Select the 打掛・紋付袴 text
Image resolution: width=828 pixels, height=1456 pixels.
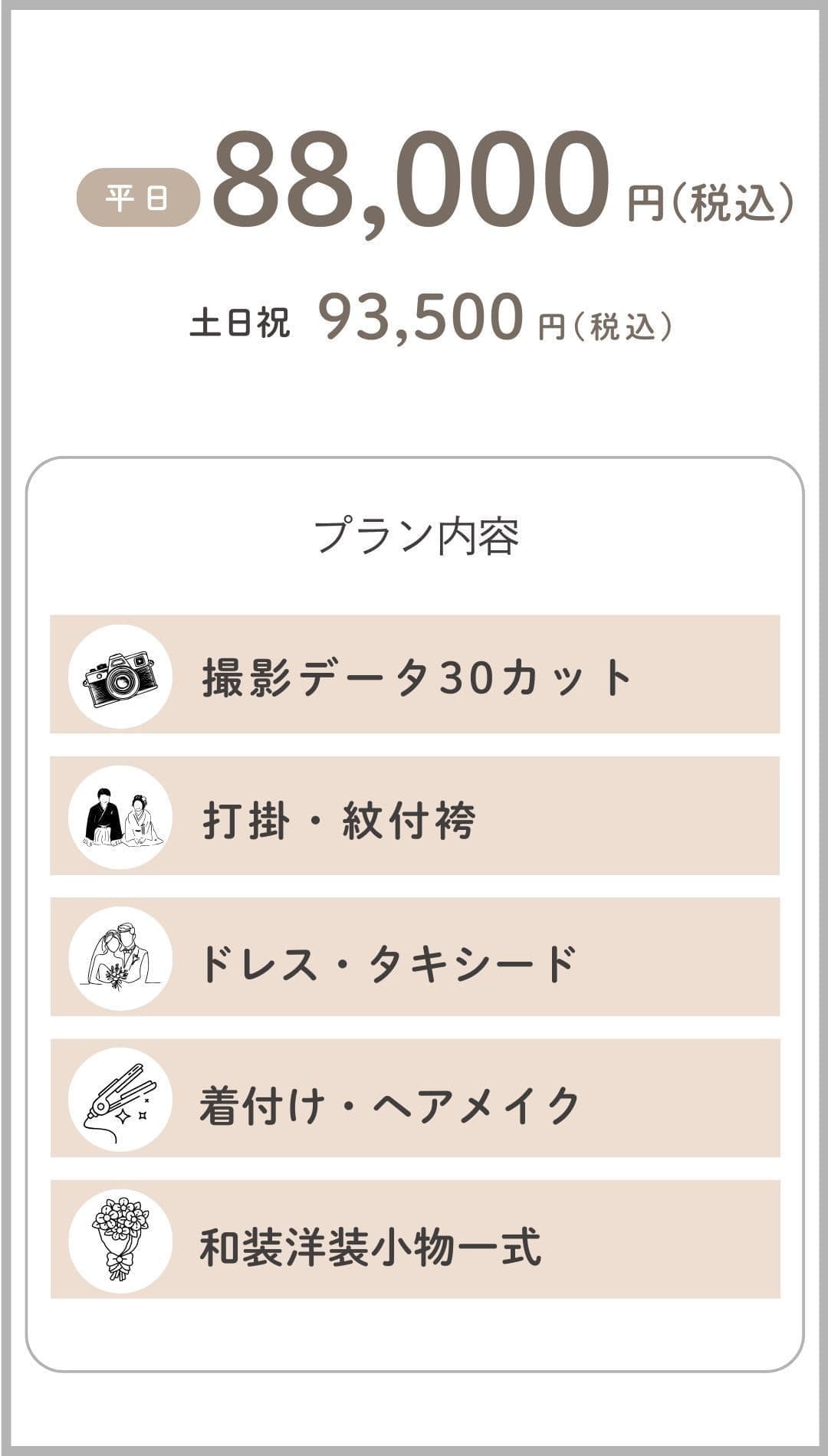coord(339,820)
